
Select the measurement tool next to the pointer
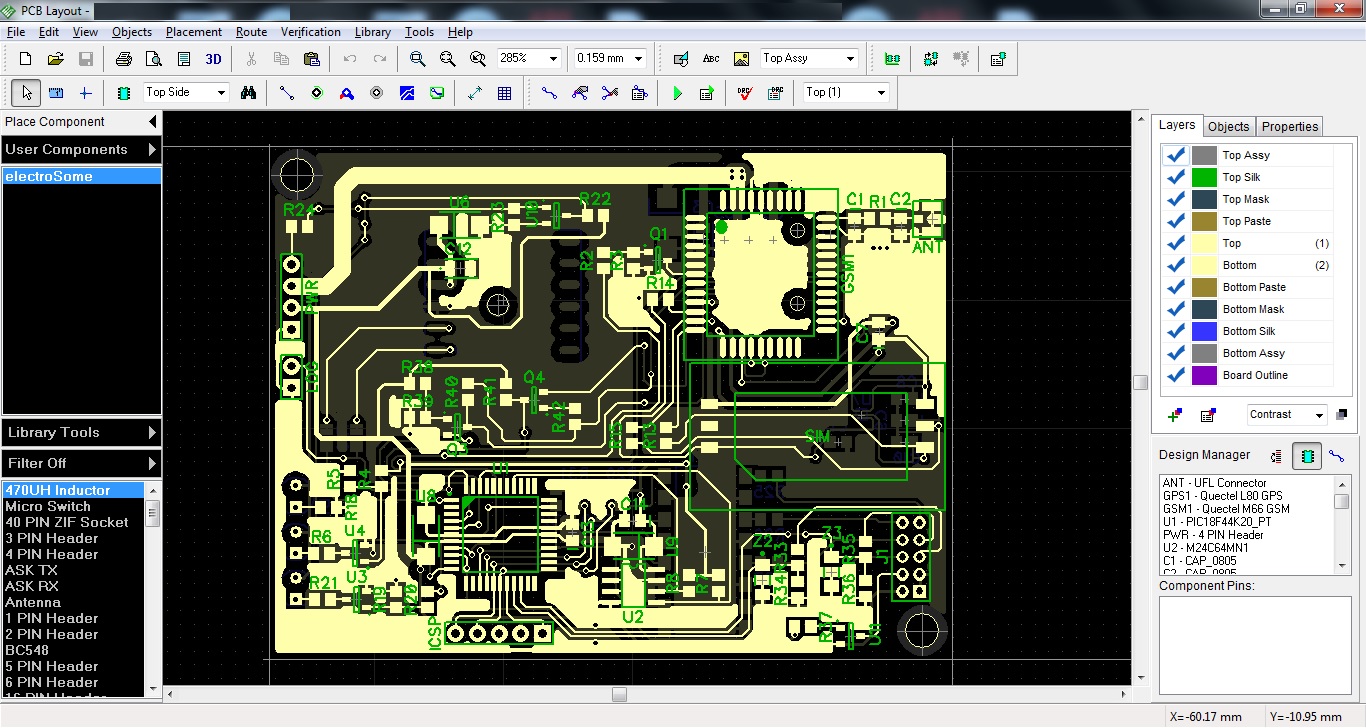(55, 92)
